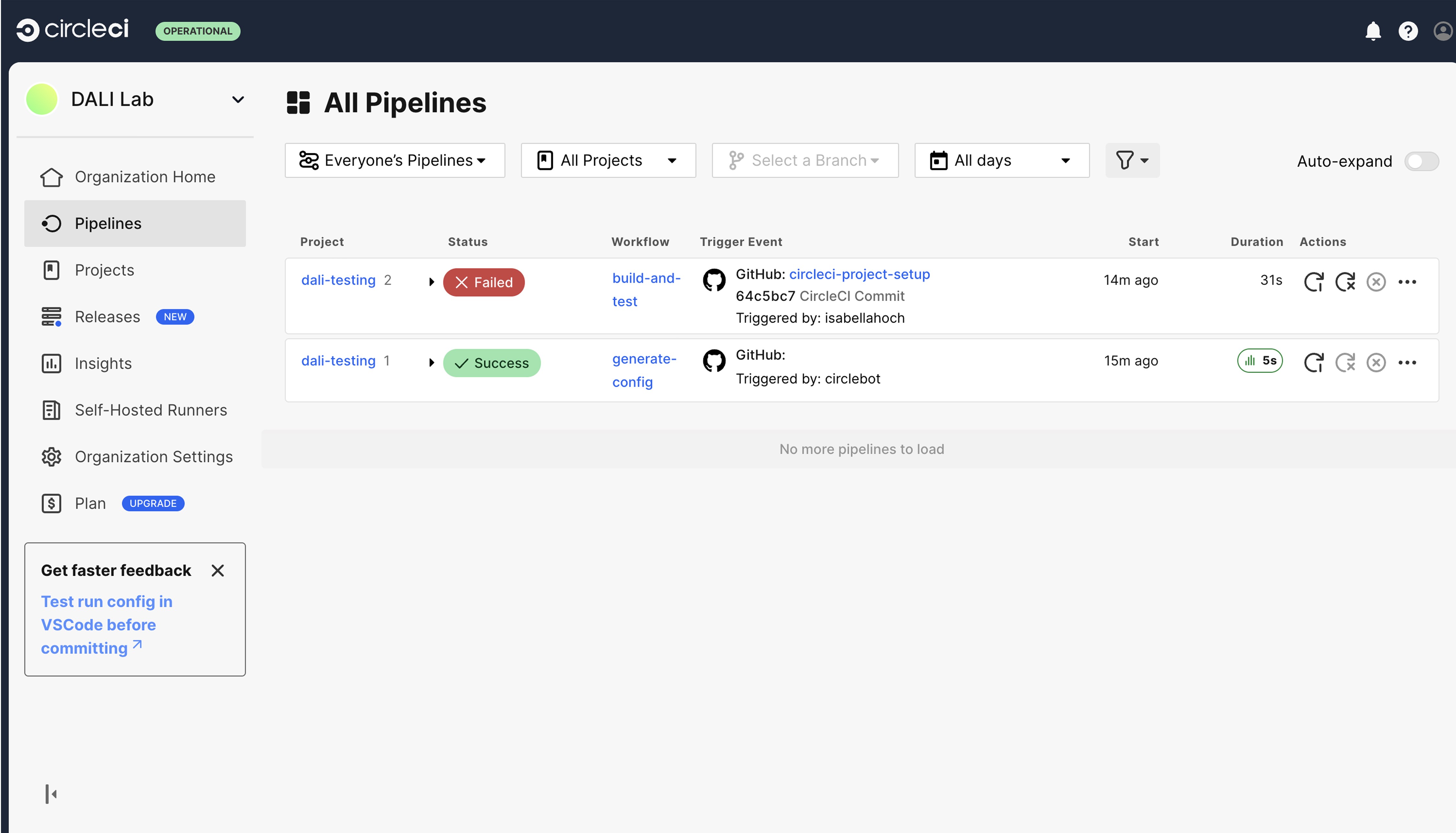Expand the failed dali-testing pipeline row
This screenshot has height=833, width=1456.
click(431, 282)
